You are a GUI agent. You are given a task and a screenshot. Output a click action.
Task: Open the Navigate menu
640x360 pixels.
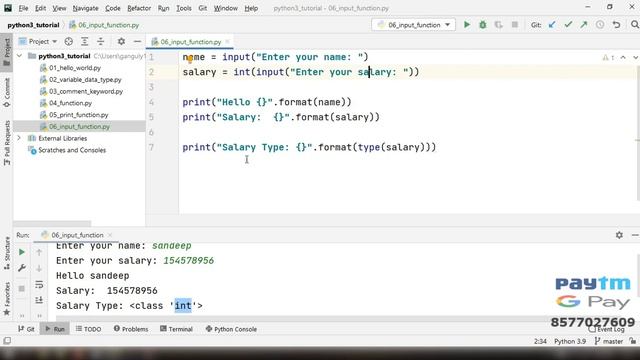click(x=85, y=8)
